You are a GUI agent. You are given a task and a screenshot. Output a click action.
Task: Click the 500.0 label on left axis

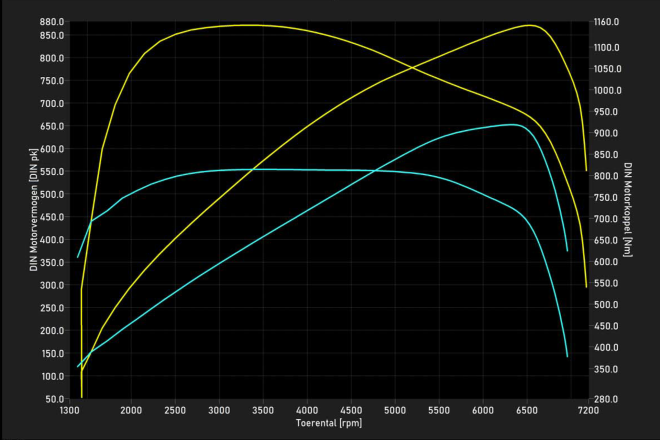(x=52, y=194)
